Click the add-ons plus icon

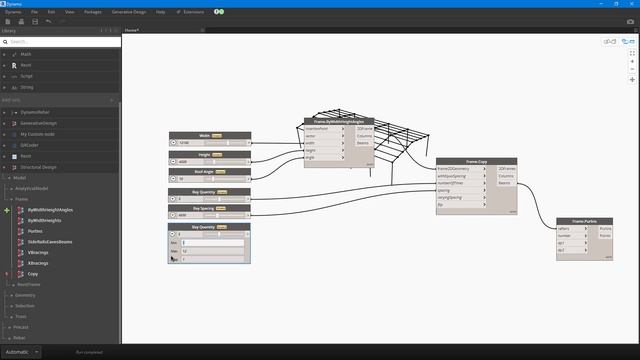coord(111,100)
